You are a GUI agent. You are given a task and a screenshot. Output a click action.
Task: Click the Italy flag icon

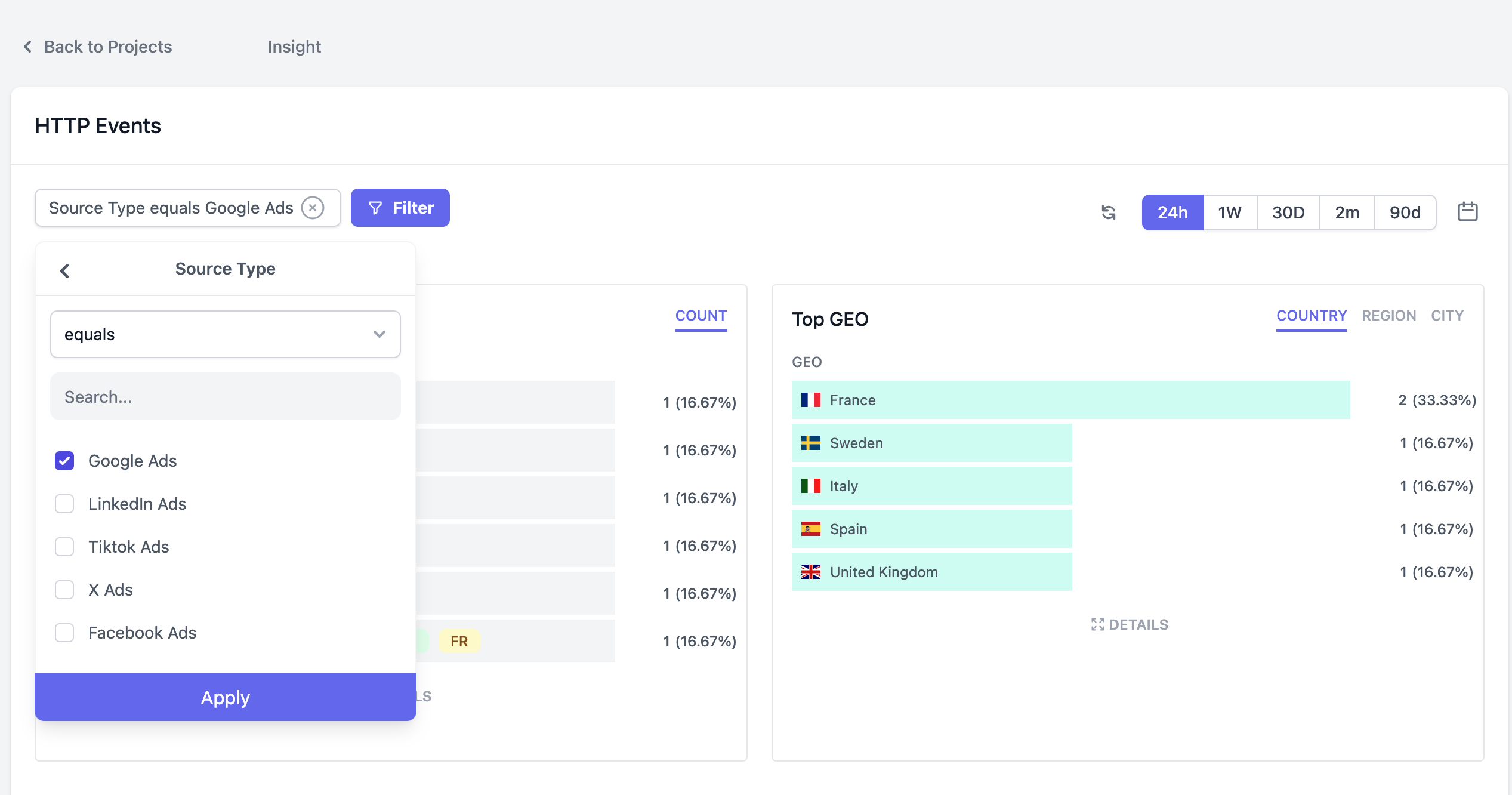[x=811, y=486]
